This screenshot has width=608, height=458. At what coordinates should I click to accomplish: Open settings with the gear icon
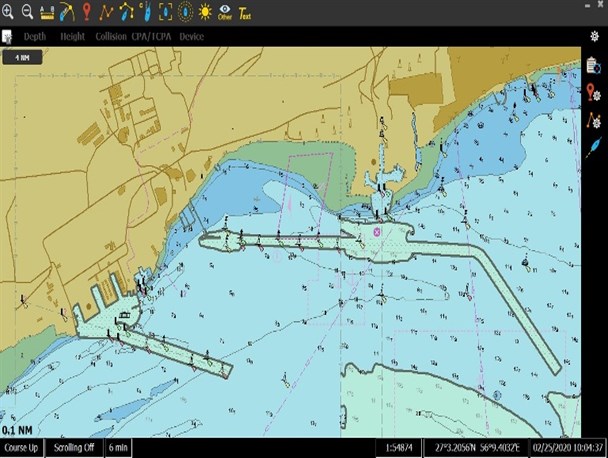tap(594, 36)
